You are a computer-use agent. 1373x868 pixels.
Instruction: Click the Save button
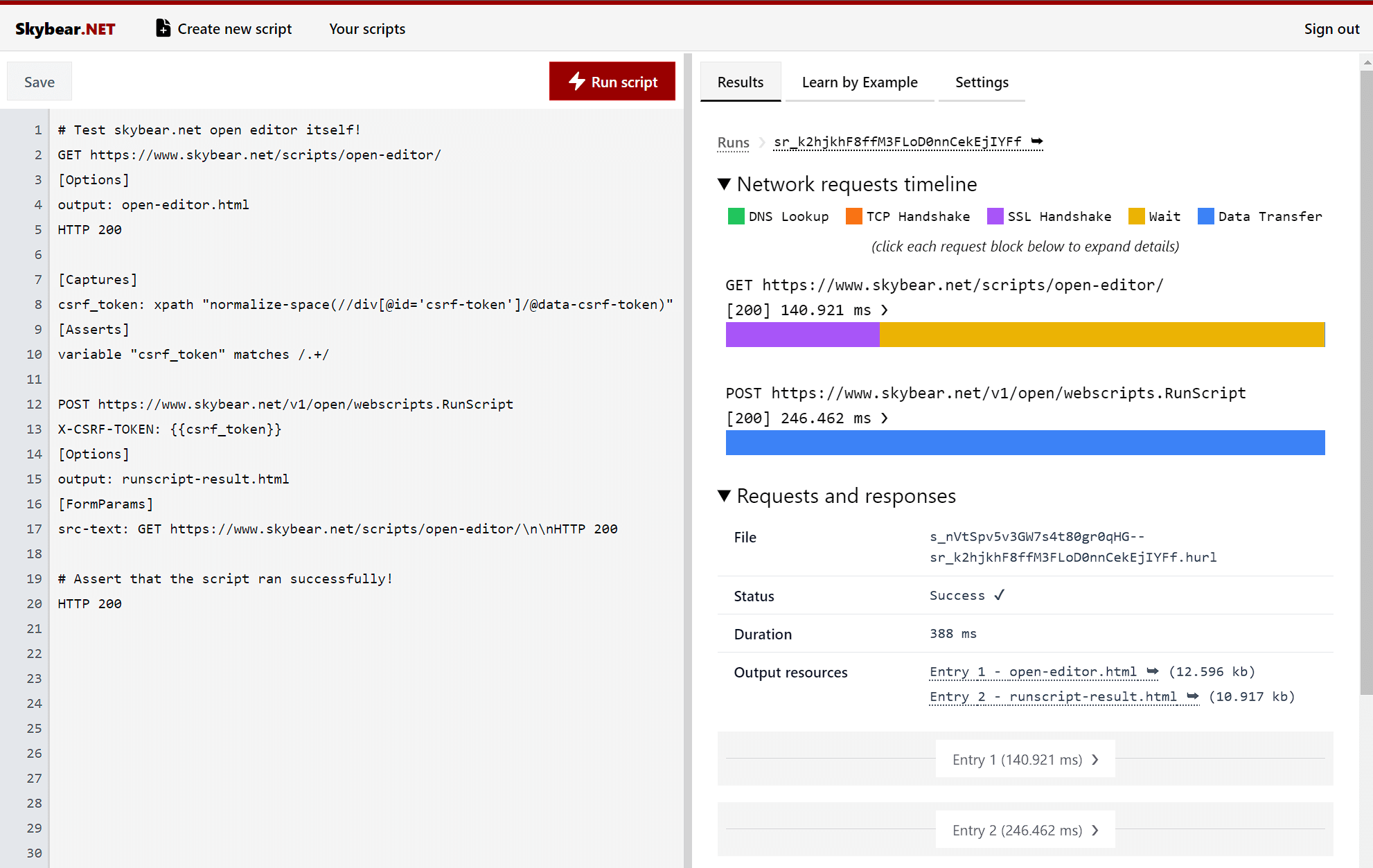pyautogui.click(x=40, y=81)
